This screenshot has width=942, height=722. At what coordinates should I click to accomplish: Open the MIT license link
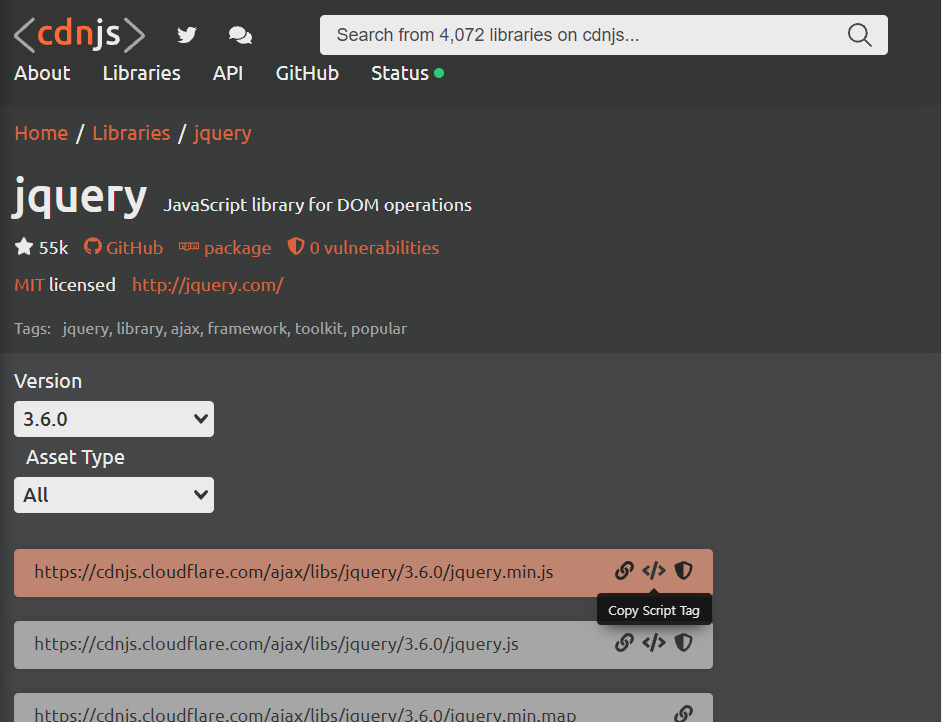(29, 285)
